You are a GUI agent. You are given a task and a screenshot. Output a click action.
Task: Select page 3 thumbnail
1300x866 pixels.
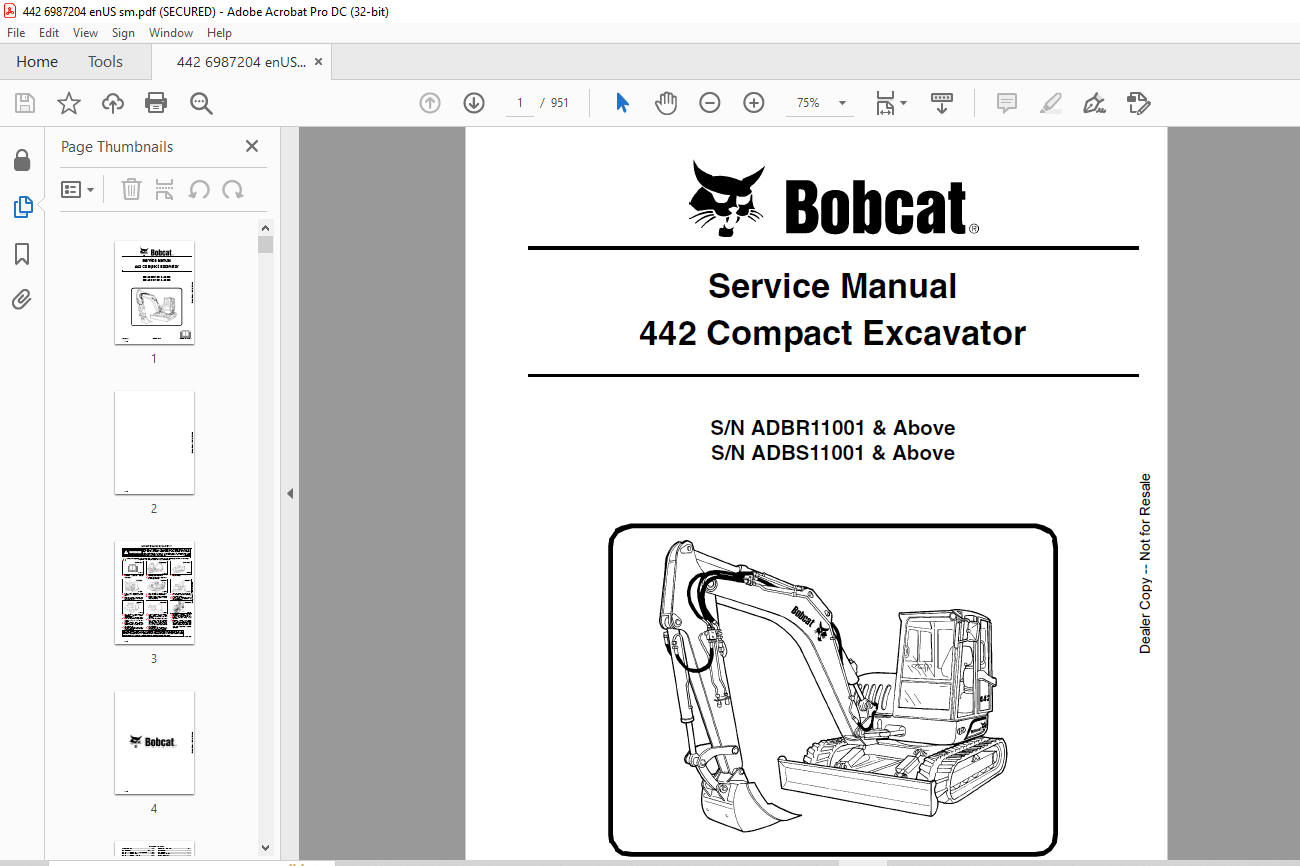154,593
